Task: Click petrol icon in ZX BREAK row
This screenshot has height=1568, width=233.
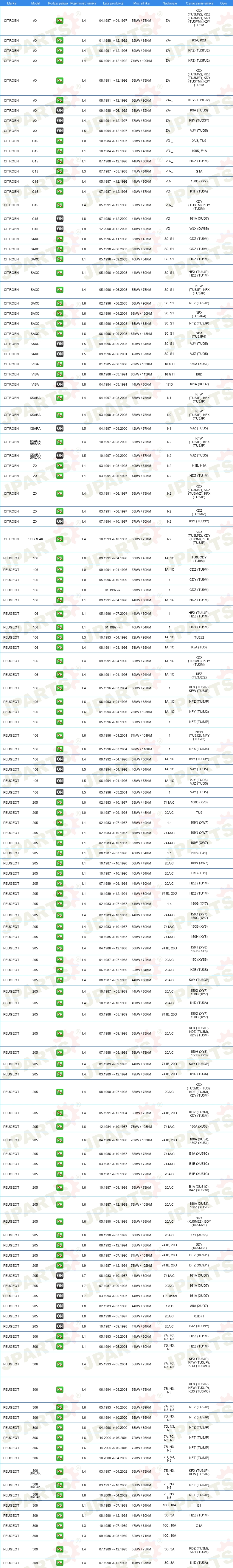Action: [60, 539]
